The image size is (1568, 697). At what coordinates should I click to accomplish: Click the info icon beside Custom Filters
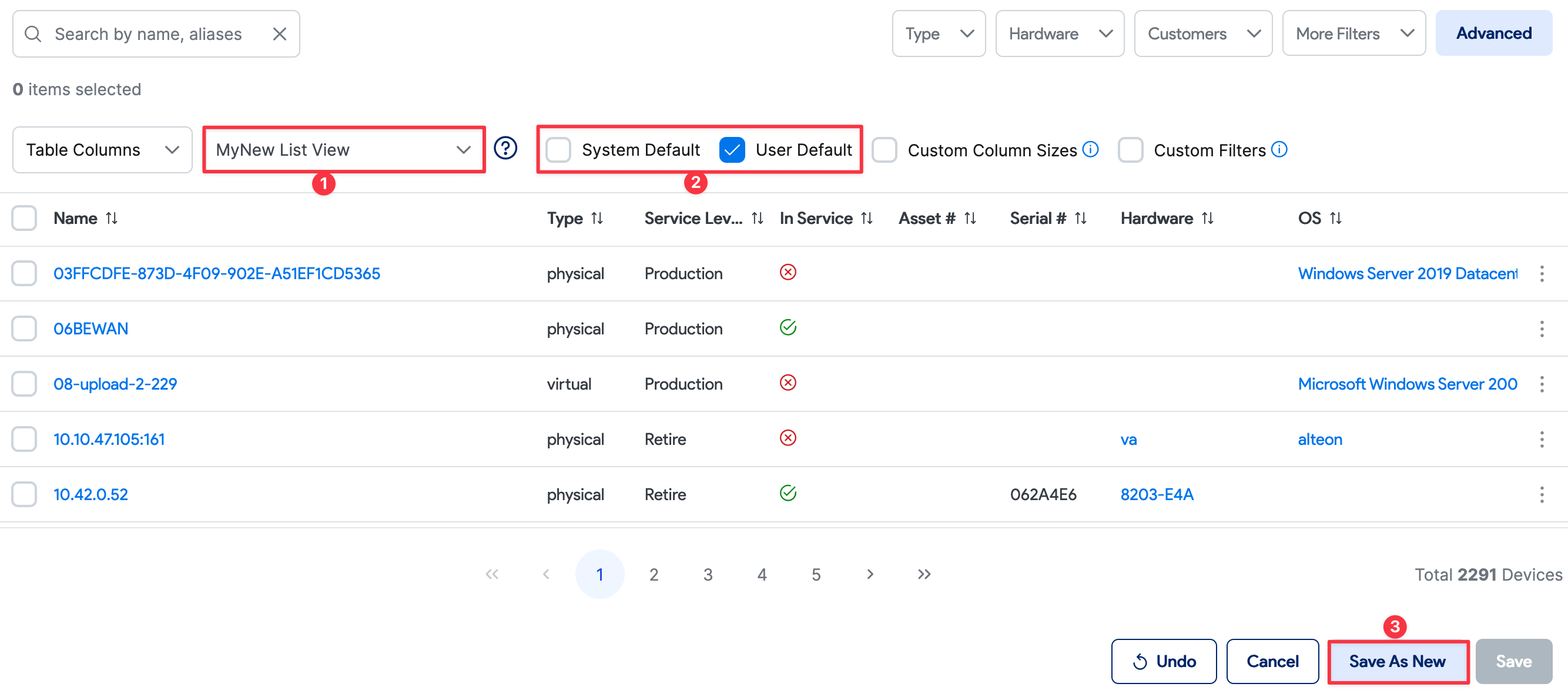pyautogui.click(x=1280, y=149)
